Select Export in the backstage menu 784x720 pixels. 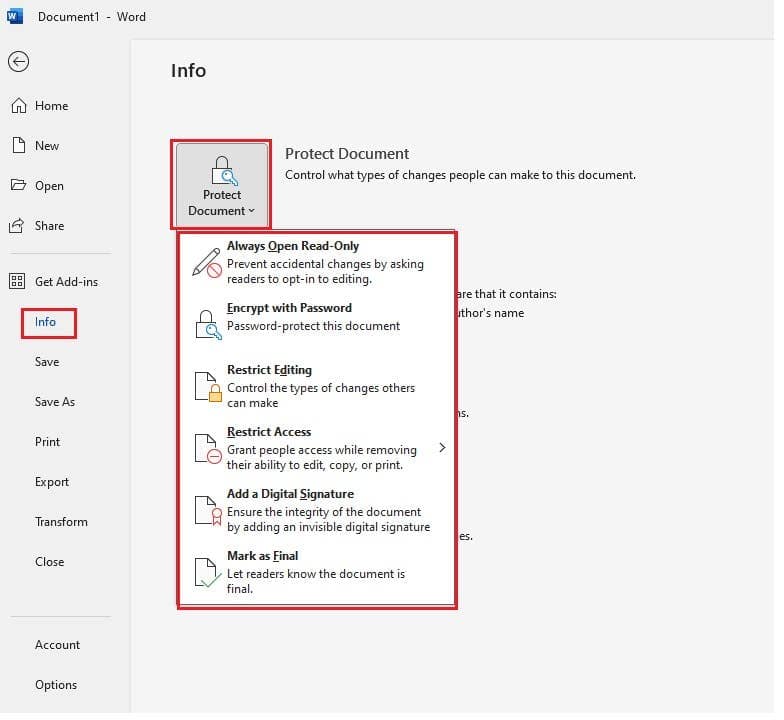[52, 482]
